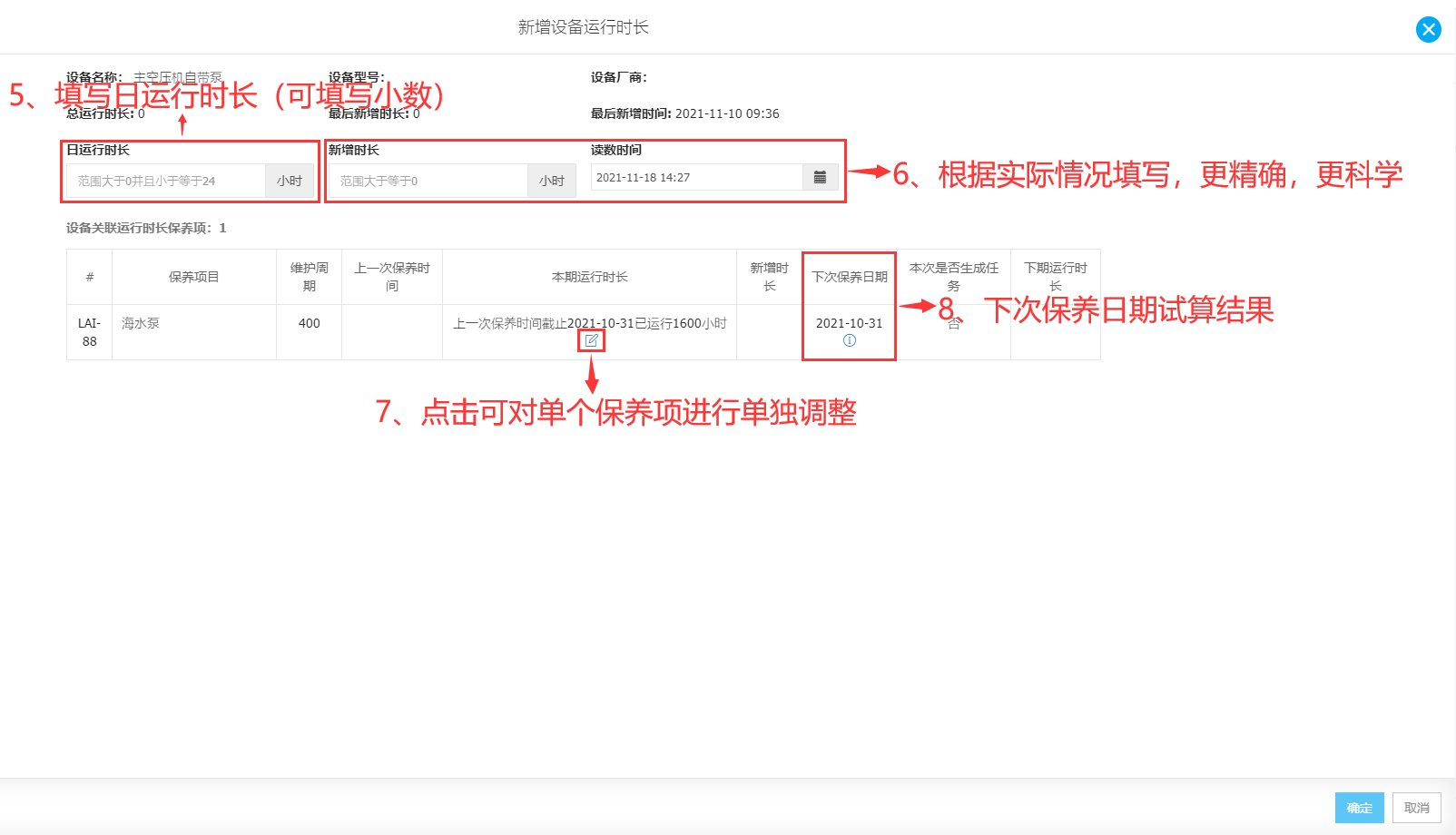
Task: Click the 读数时间 date field 2021-11-18 14:27
Action: (696, 178)
